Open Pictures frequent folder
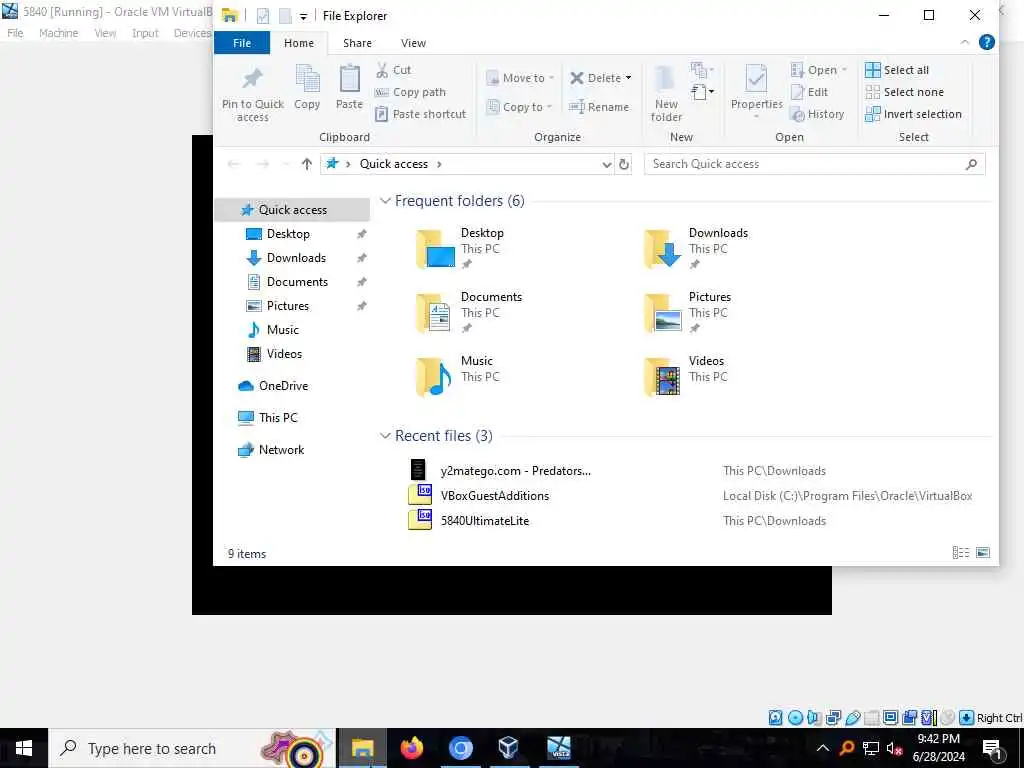Screen dimensions: 1024x768 point(688,313)
